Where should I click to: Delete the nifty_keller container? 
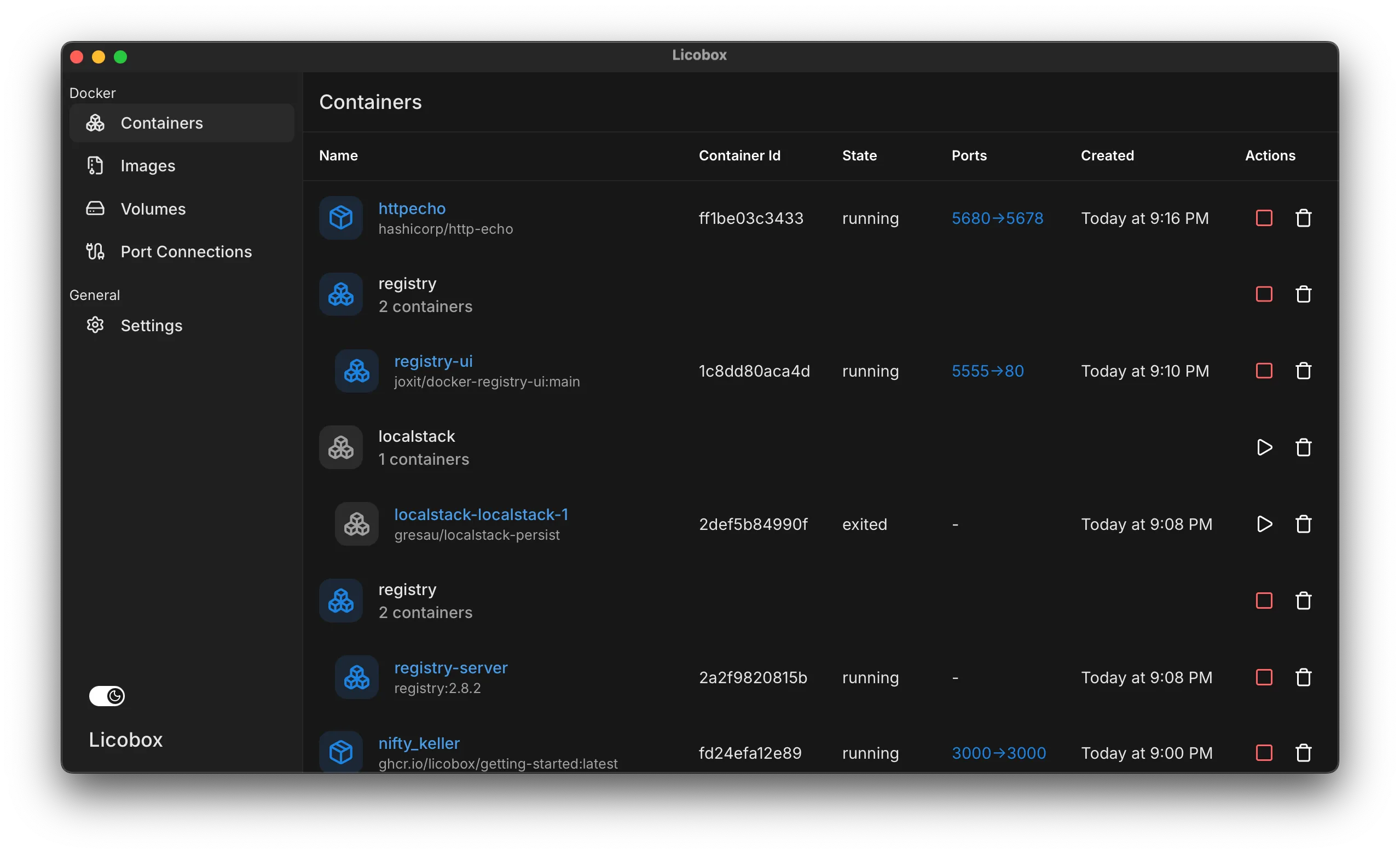coord(1304,753)
